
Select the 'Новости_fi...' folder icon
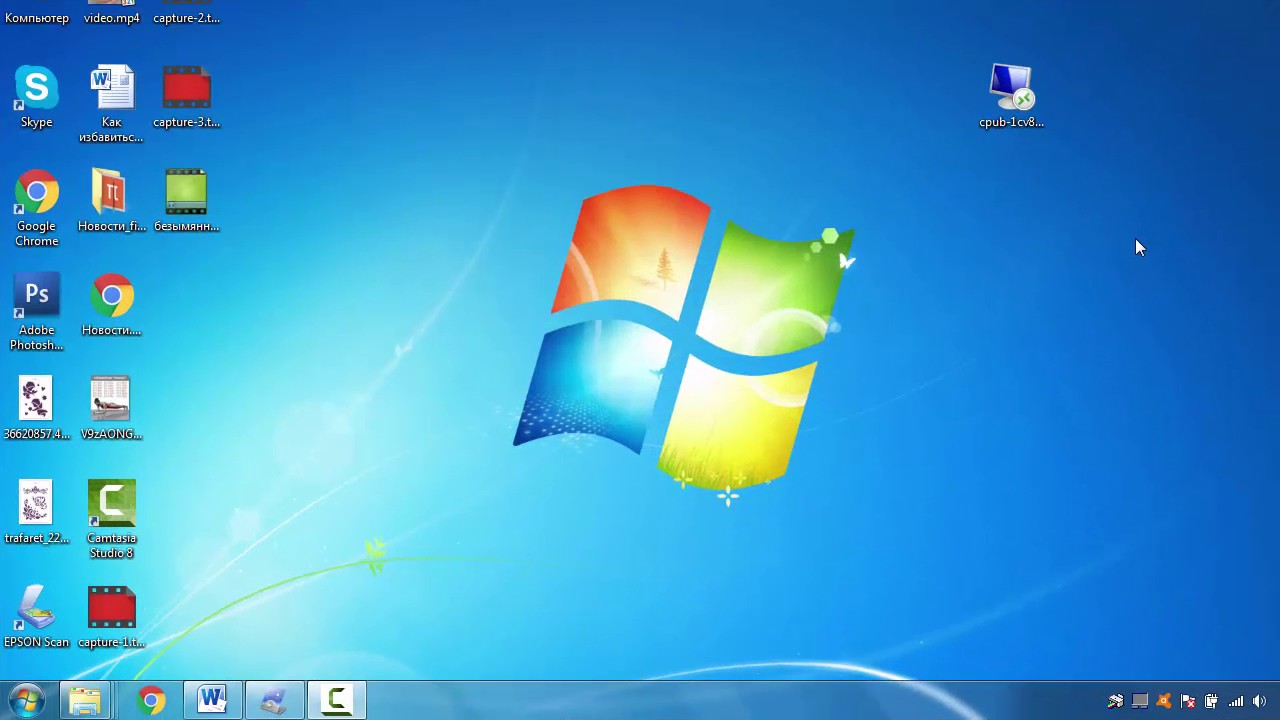click(x=111, y=201)
